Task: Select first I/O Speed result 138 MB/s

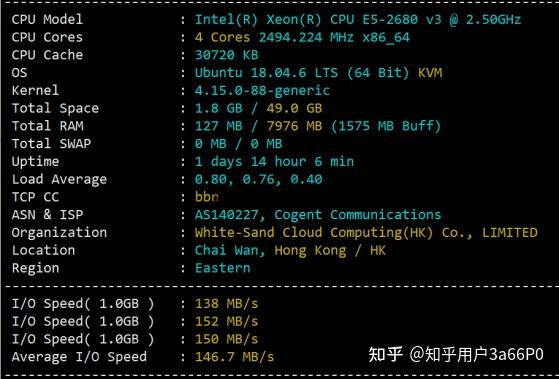Action: (226, 303)
